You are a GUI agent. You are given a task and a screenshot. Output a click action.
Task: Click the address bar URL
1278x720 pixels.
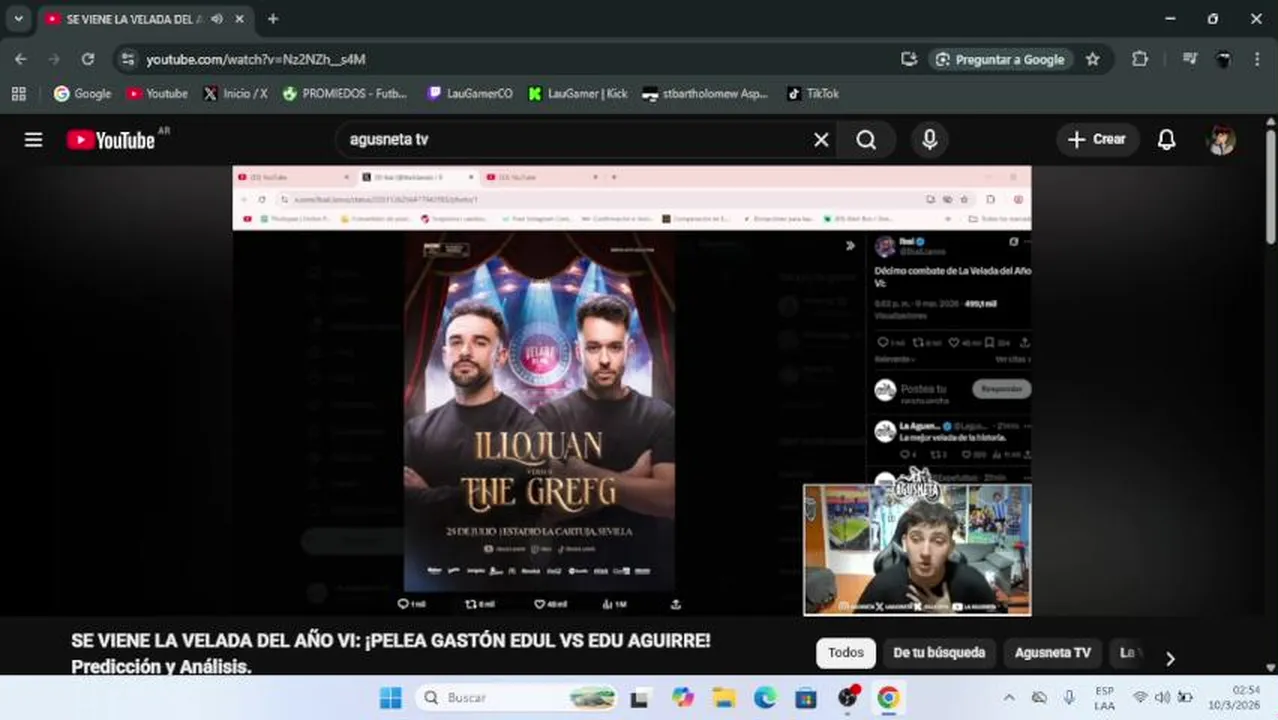(x=256, y=60)
